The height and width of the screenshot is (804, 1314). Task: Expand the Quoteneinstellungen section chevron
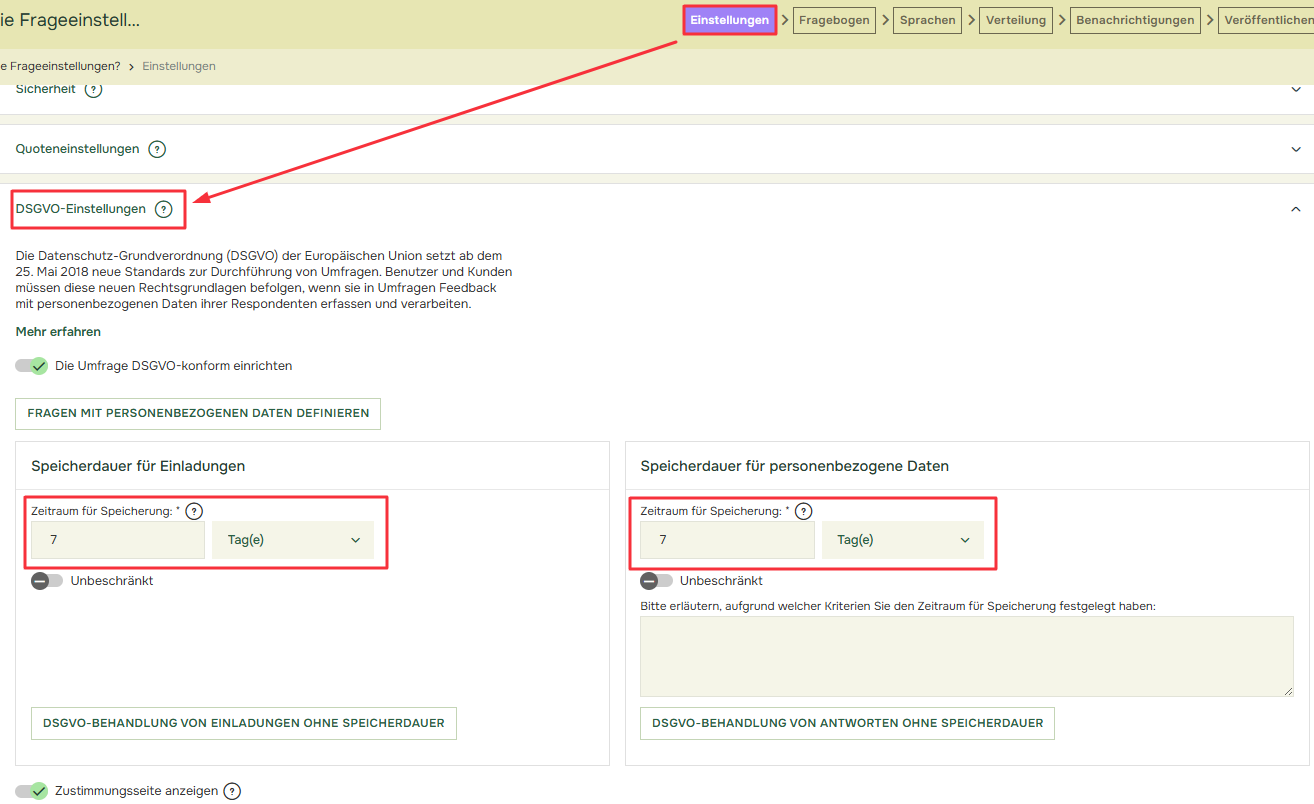1296,149
